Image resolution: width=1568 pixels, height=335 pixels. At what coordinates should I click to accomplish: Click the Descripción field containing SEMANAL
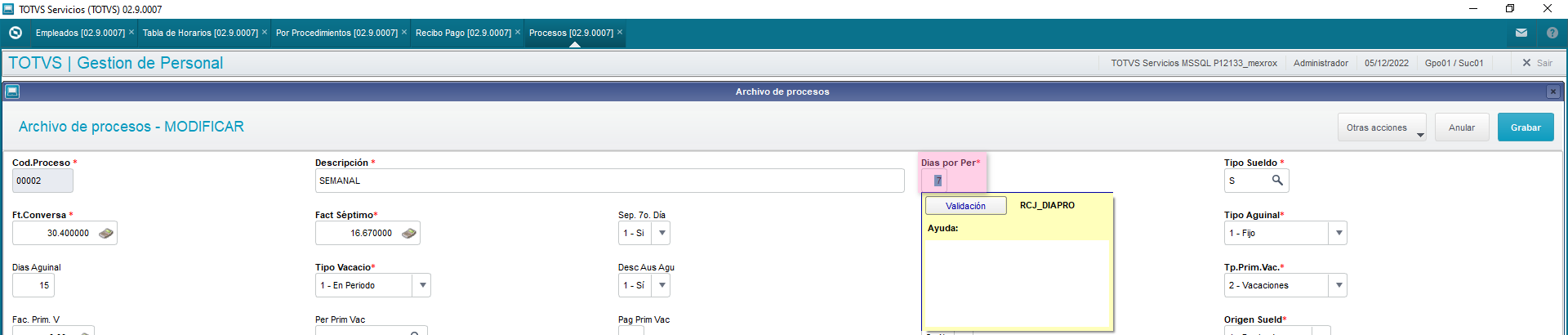609,181
